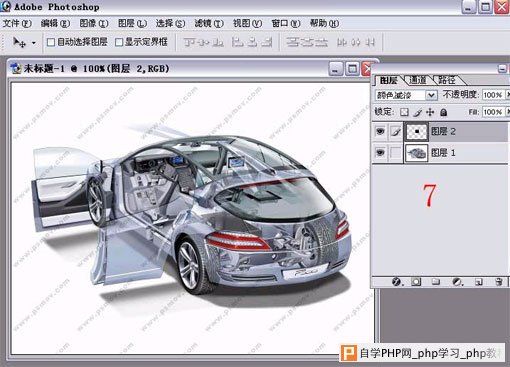Maximize the 未标题-1 document window
The width and height of the screenshot is (510, 367).
point(352,69)
